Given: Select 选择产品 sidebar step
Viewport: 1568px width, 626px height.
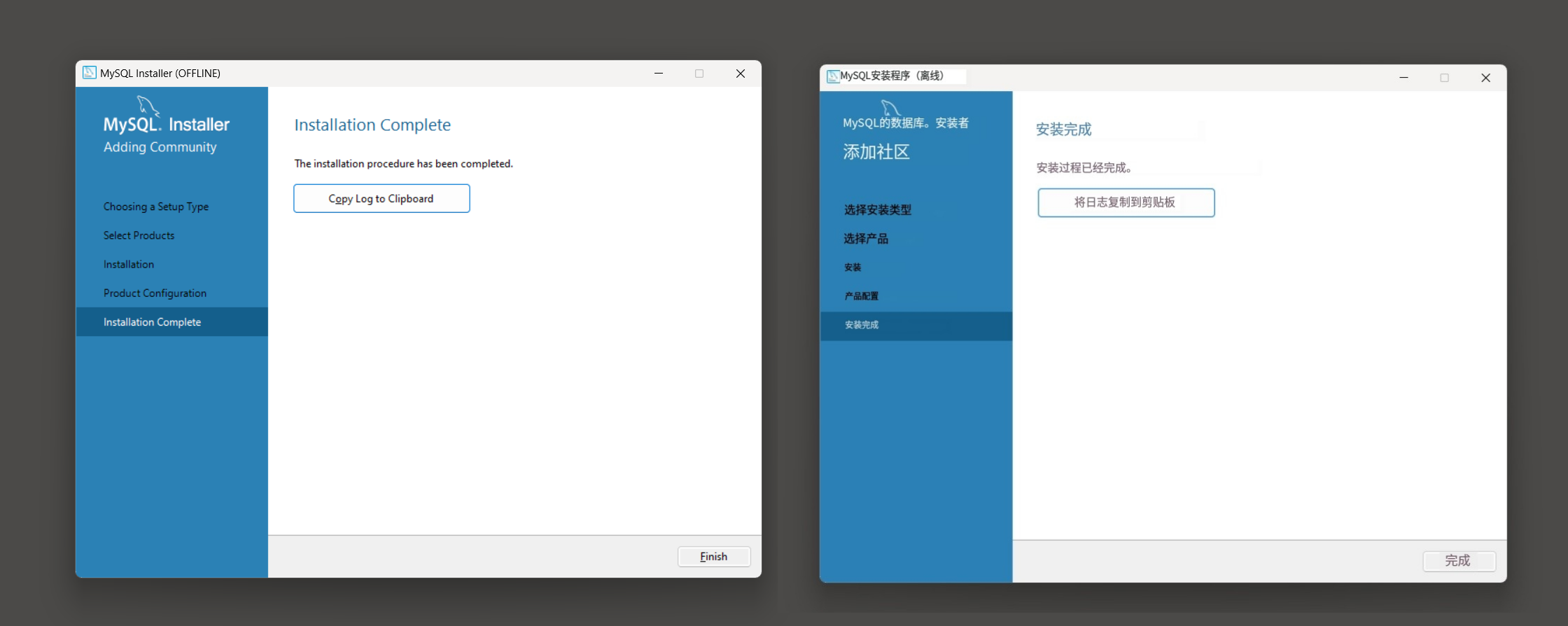Looking at the screenshot, I should [x=866, y=239].
